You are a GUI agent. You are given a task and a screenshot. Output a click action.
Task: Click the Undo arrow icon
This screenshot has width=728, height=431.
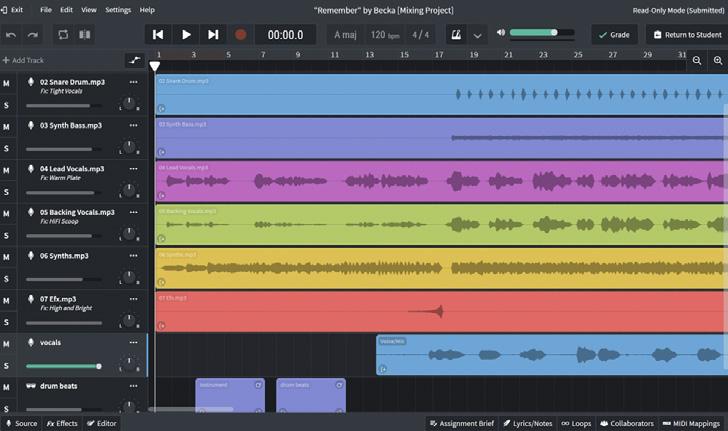pyautogui.click(x=11, y=34)
